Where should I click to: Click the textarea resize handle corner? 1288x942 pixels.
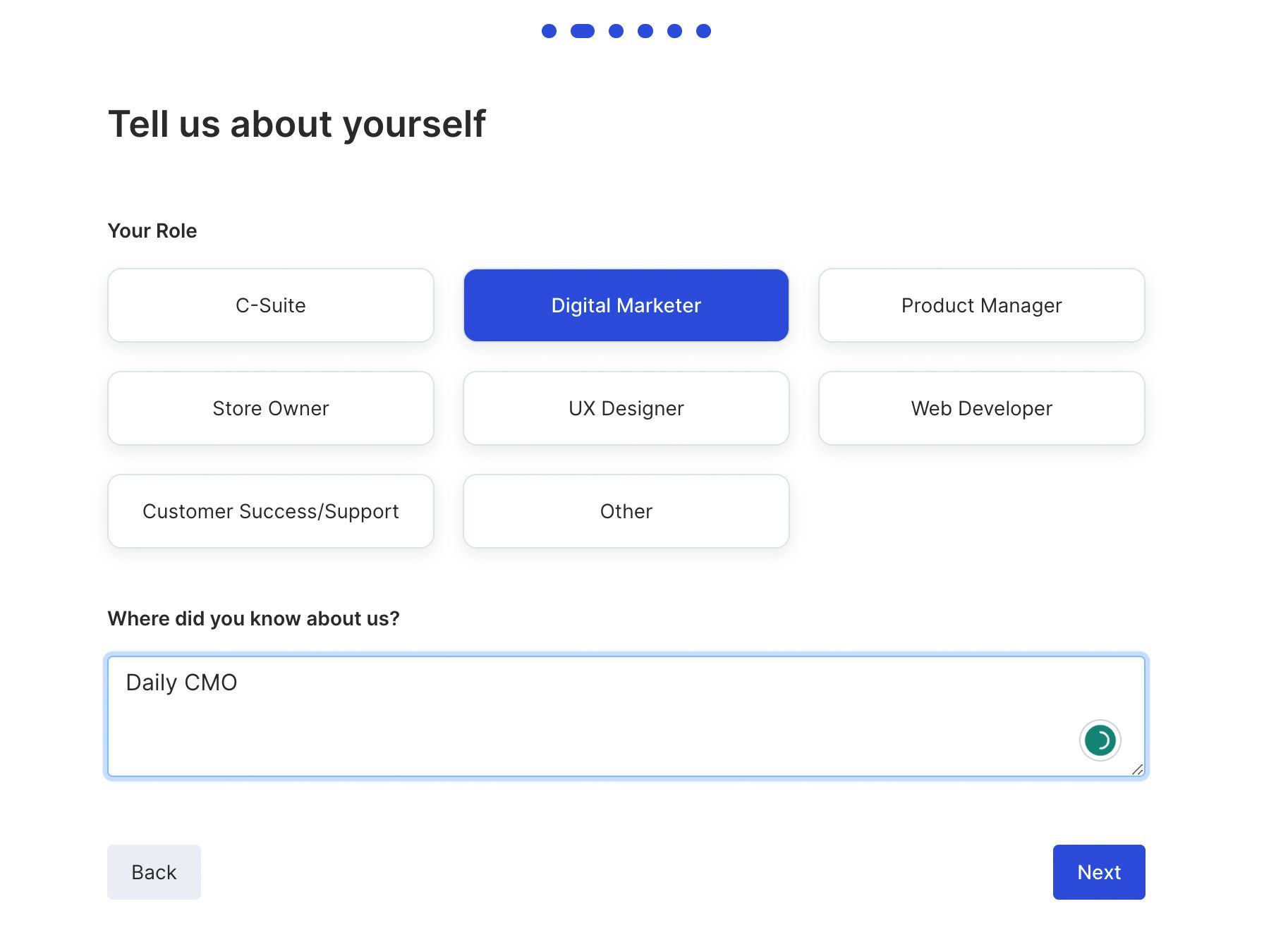(1137, 769)
